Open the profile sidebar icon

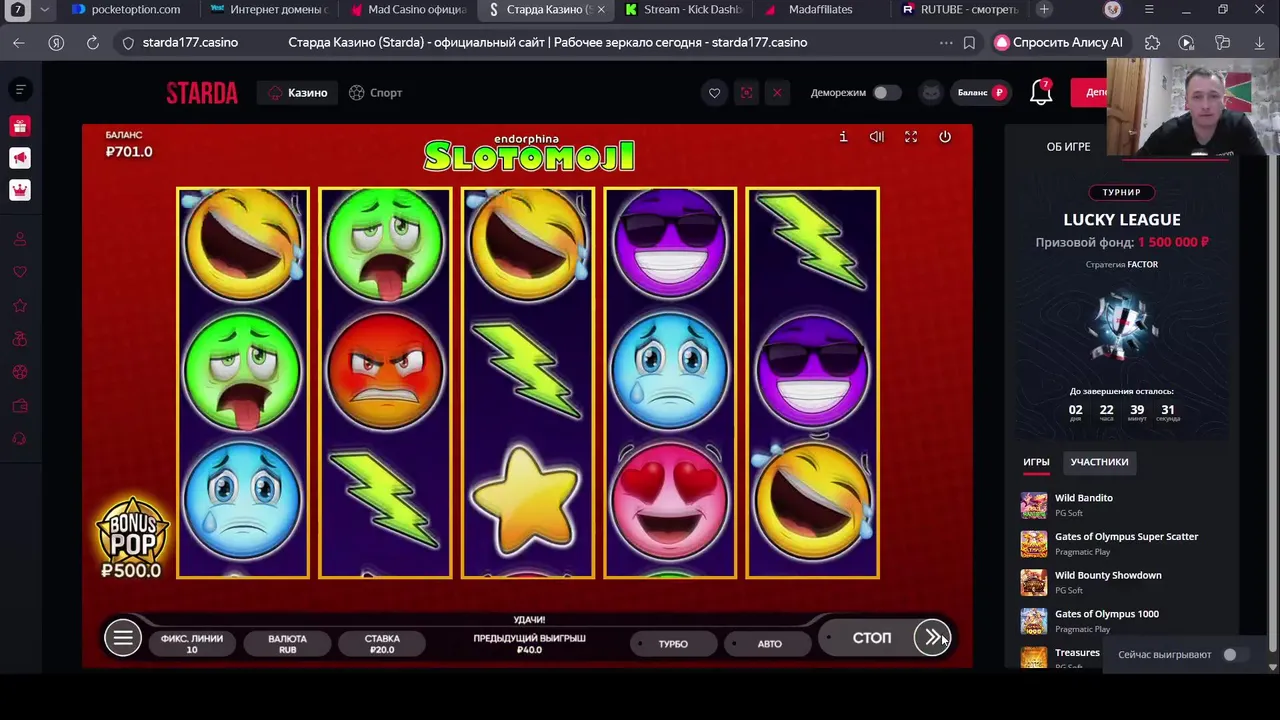pyautogui.click(x=20, y=239)
